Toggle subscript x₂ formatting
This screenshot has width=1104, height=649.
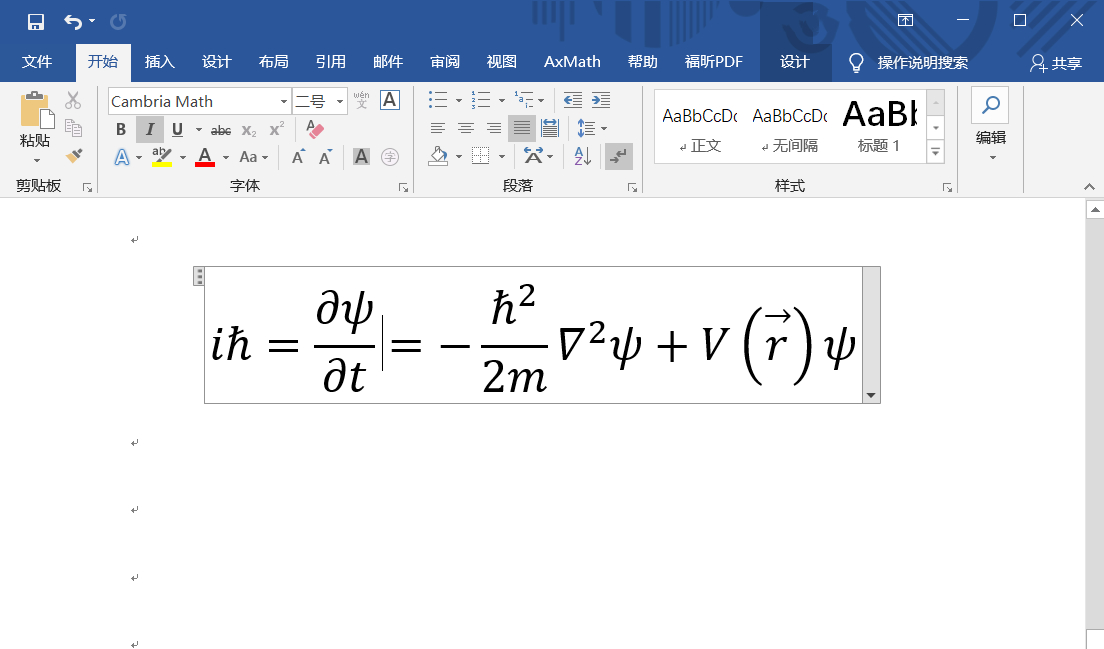(x=249, y=130)
